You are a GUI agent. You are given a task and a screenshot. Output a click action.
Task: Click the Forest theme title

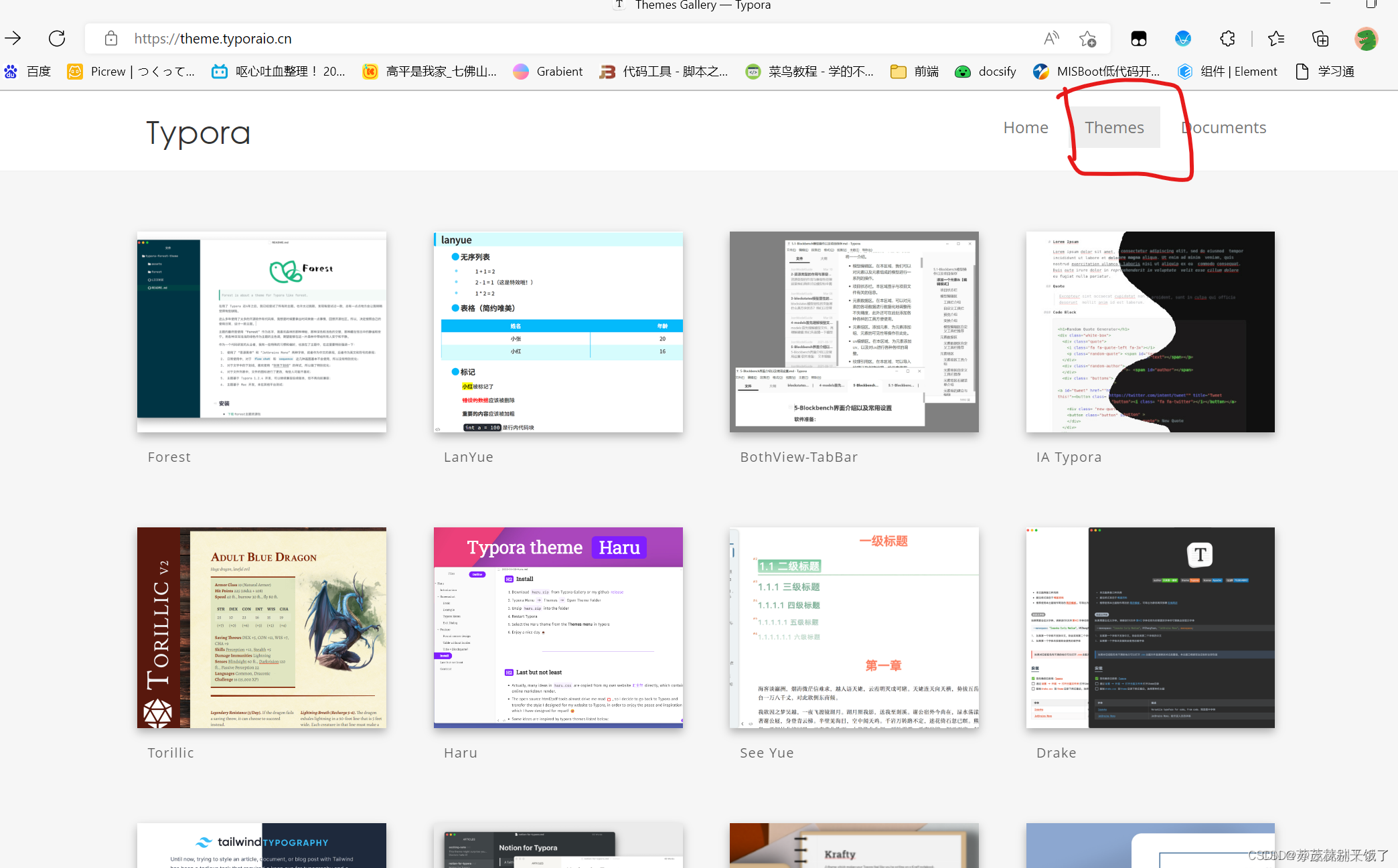169,457
